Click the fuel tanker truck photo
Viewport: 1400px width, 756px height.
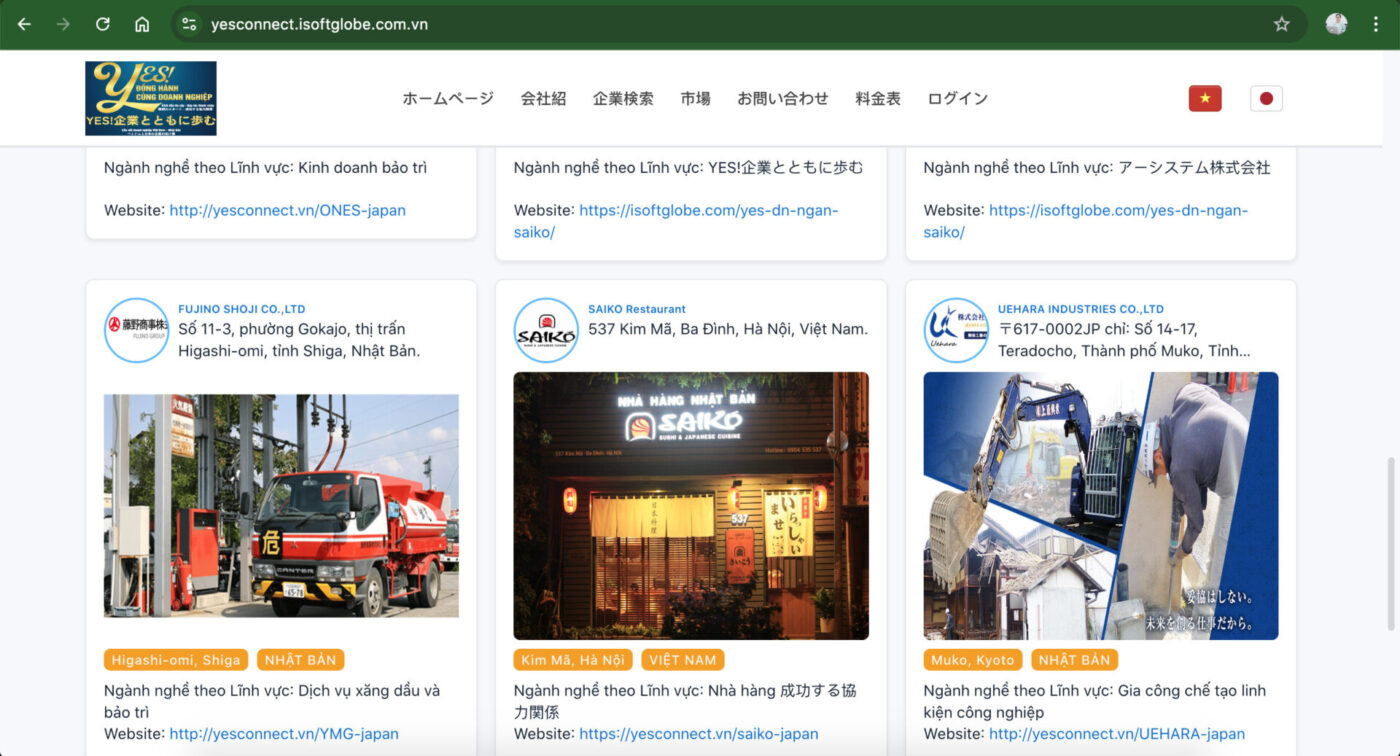pyautogui.click(x=281, y=506)
